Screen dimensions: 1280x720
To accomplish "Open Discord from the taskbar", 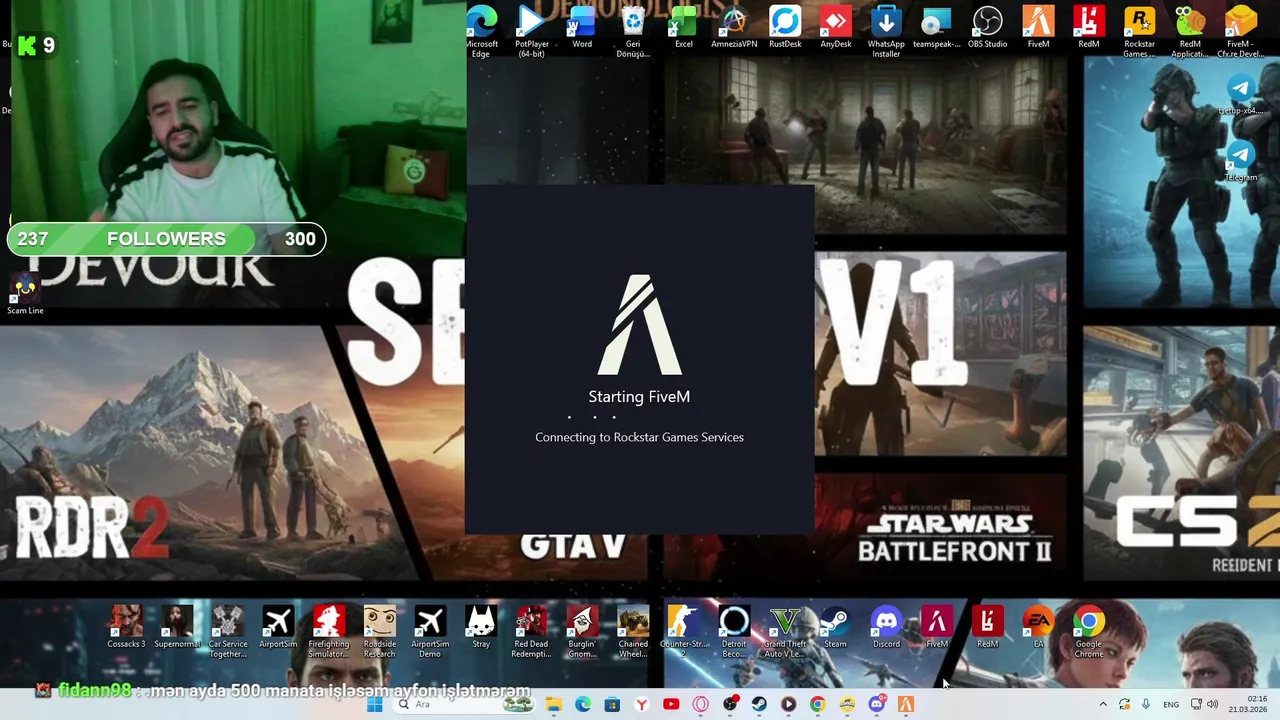I will (x=877, y=704).
